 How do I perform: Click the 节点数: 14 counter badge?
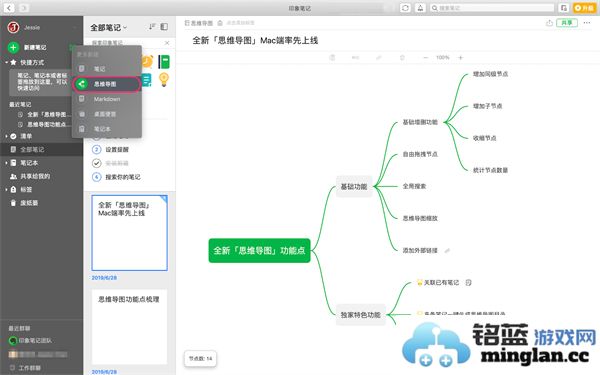coord(201,359)
